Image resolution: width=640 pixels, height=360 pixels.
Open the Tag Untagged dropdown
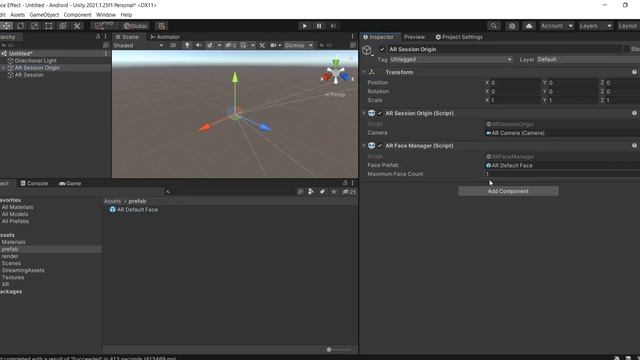451,60
